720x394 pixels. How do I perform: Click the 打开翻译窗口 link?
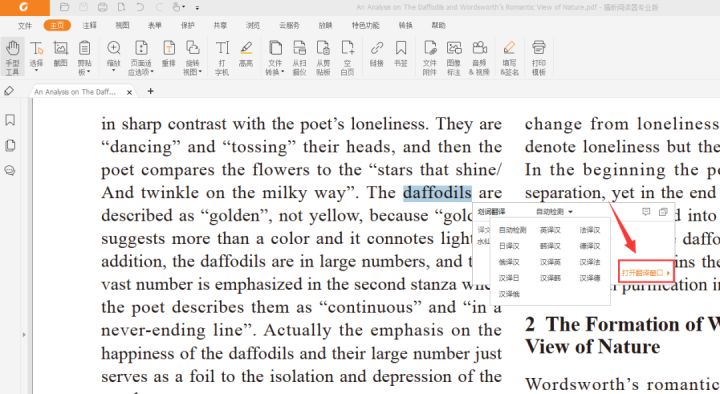(646, 273)
